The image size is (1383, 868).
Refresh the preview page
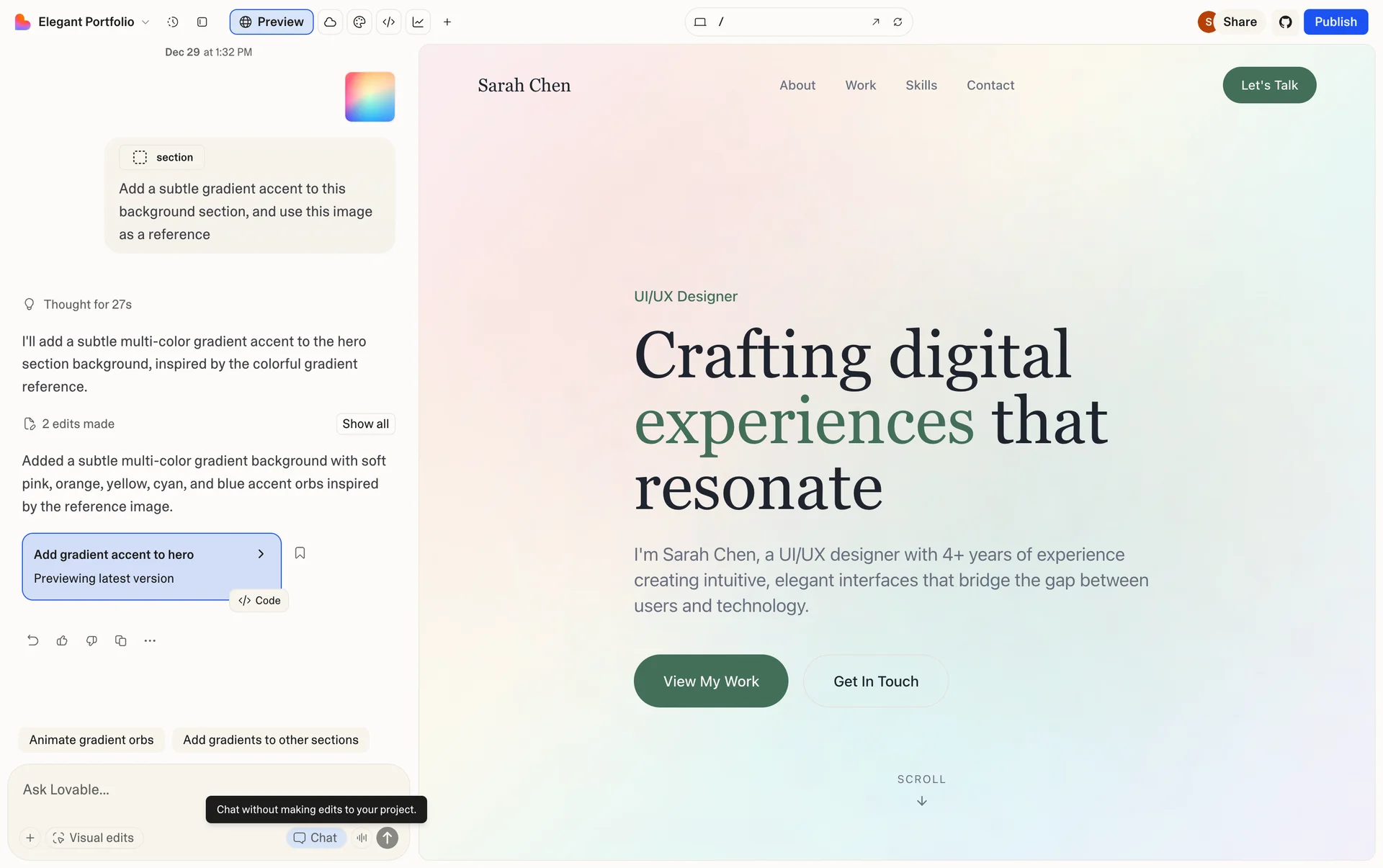(898, 22)
